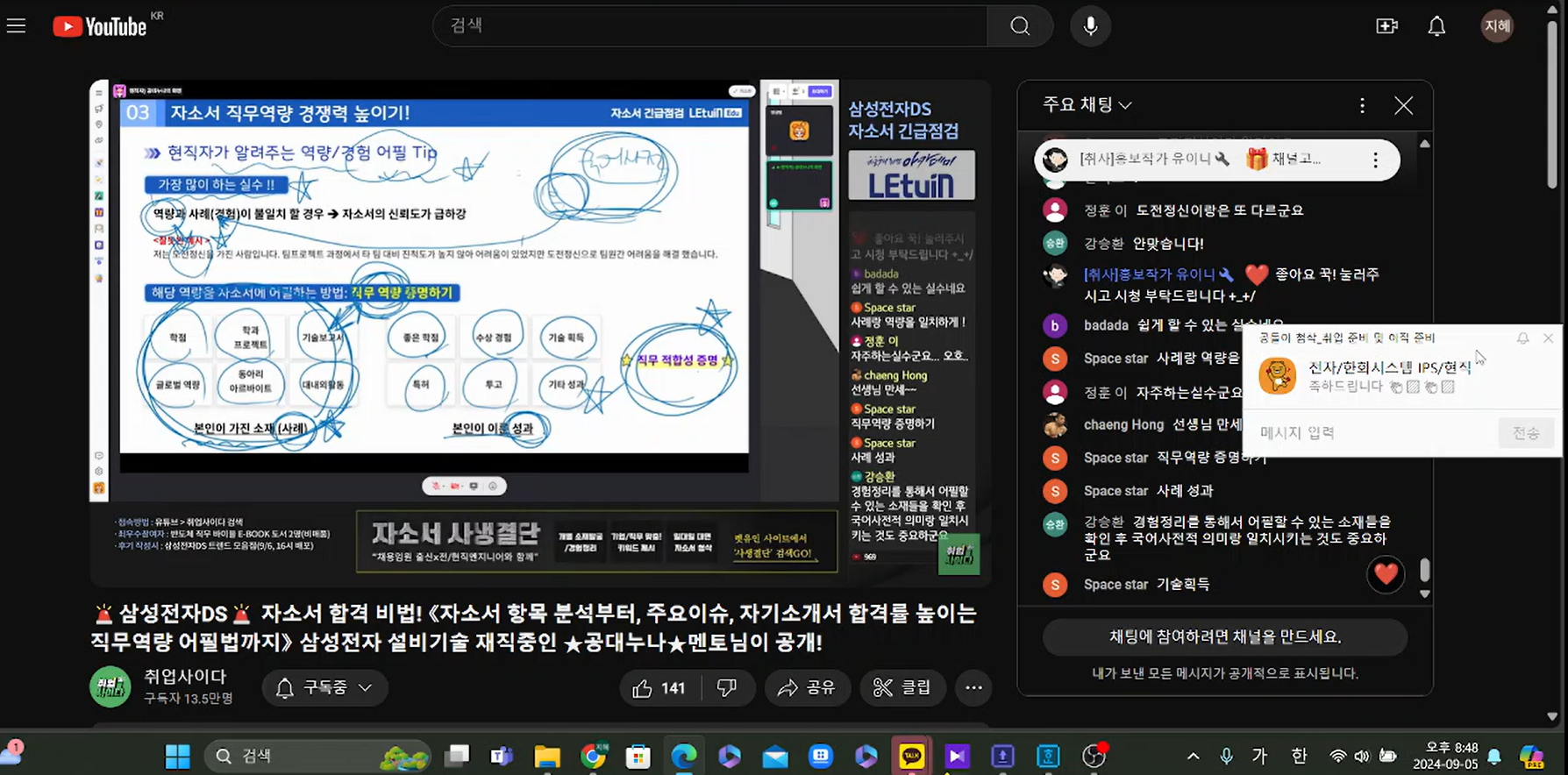Viewport: 1568px width, 775px height.
Task: Close the live chat panel
Action: click(x=1403, y=105)
